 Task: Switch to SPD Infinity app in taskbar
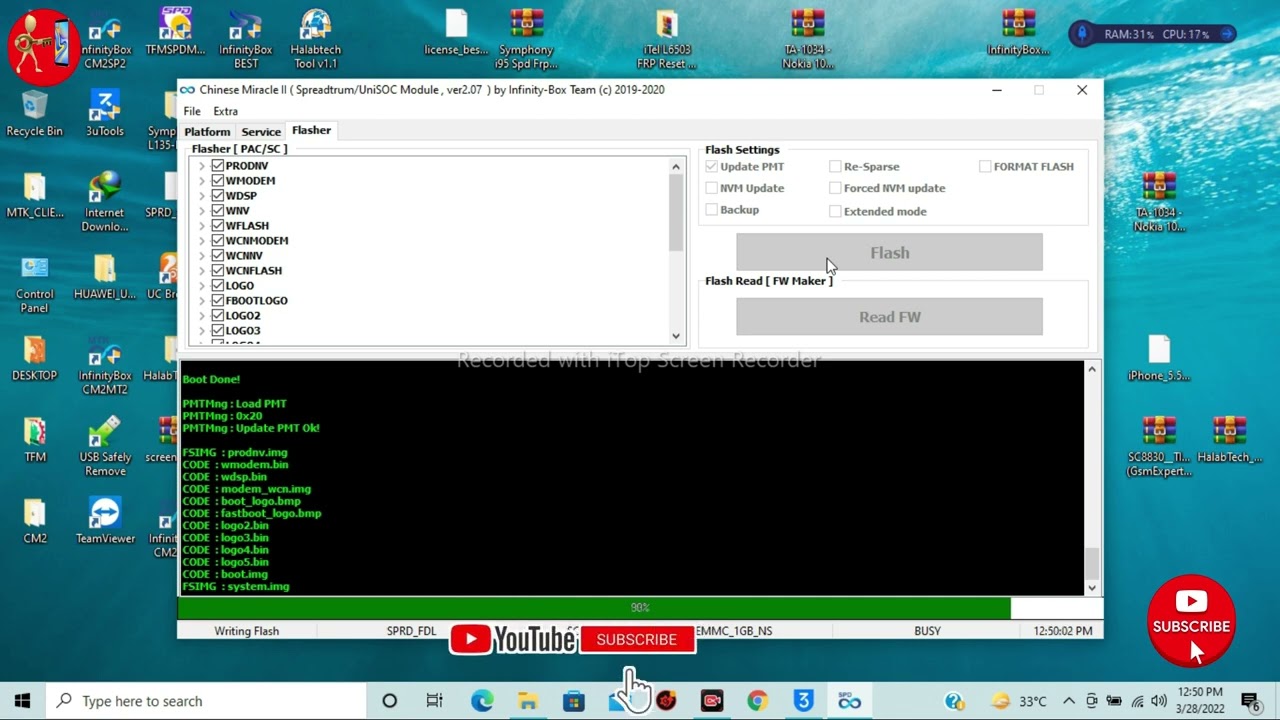tap(849, 701)
